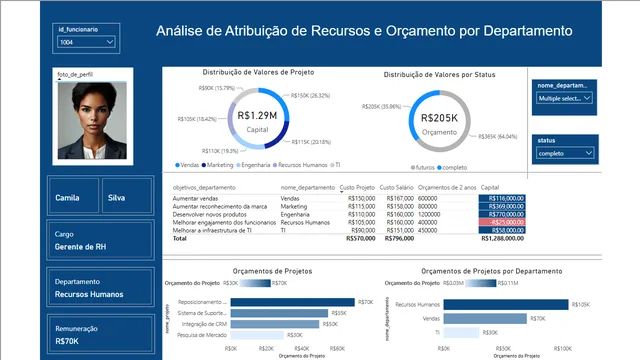Click the TI department budget bar
Viewport: 640px width, 360px height.
461,333
